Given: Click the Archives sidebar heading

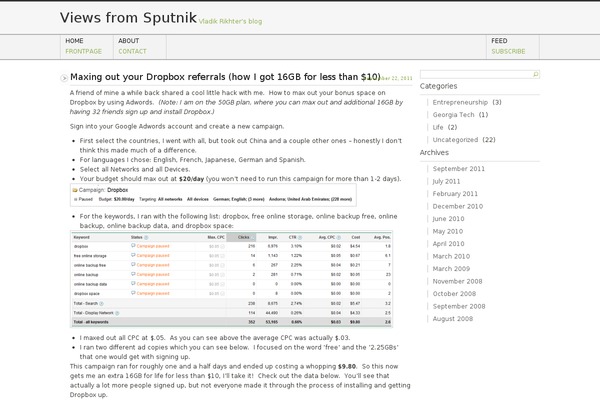Looking at the screenshot, I should point(434,152).
